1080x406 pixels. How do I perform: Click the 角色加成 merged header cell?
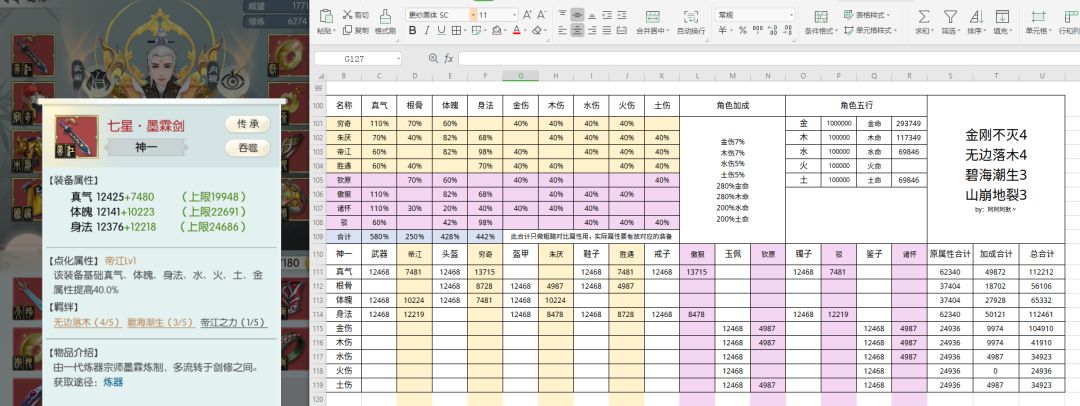[732, 105]
